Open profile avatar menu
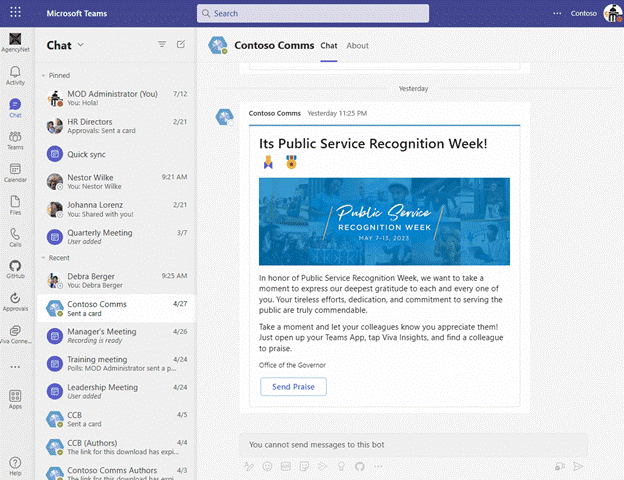The width and height of the screenshot is (624, 480). coord(613,13)
